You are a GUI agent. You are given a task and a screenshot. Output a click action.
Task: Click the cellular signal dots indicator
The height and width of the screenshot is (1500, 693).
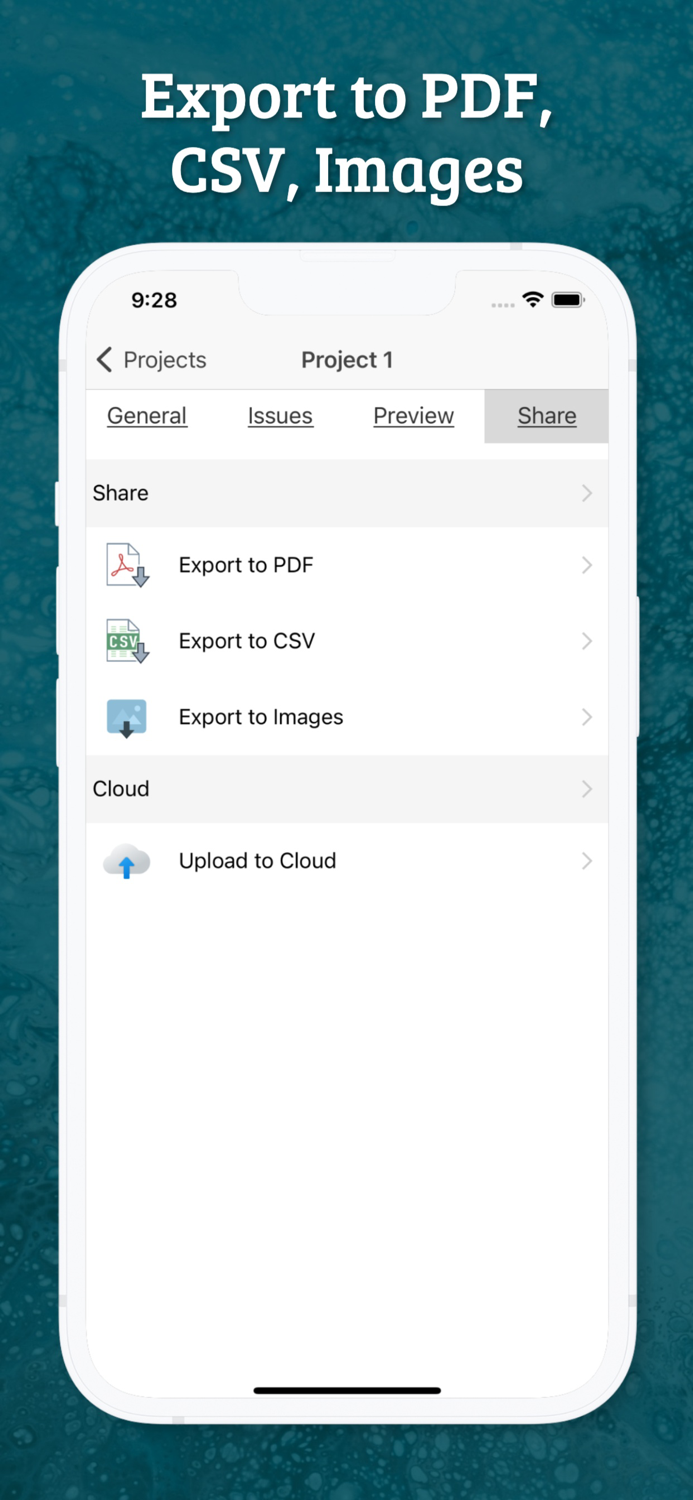point(501,303)
